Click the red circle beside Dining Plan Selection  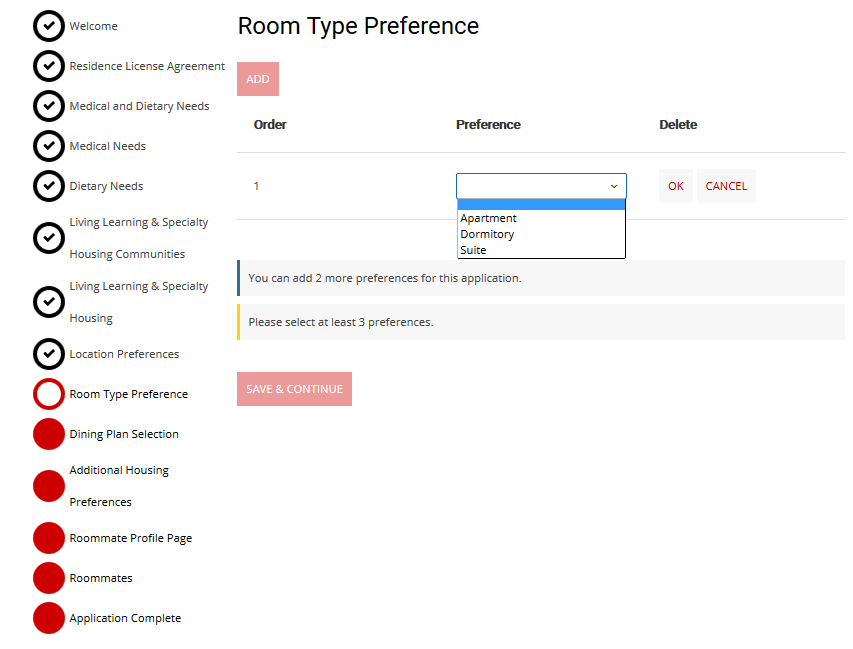click(x=49, y=434)
